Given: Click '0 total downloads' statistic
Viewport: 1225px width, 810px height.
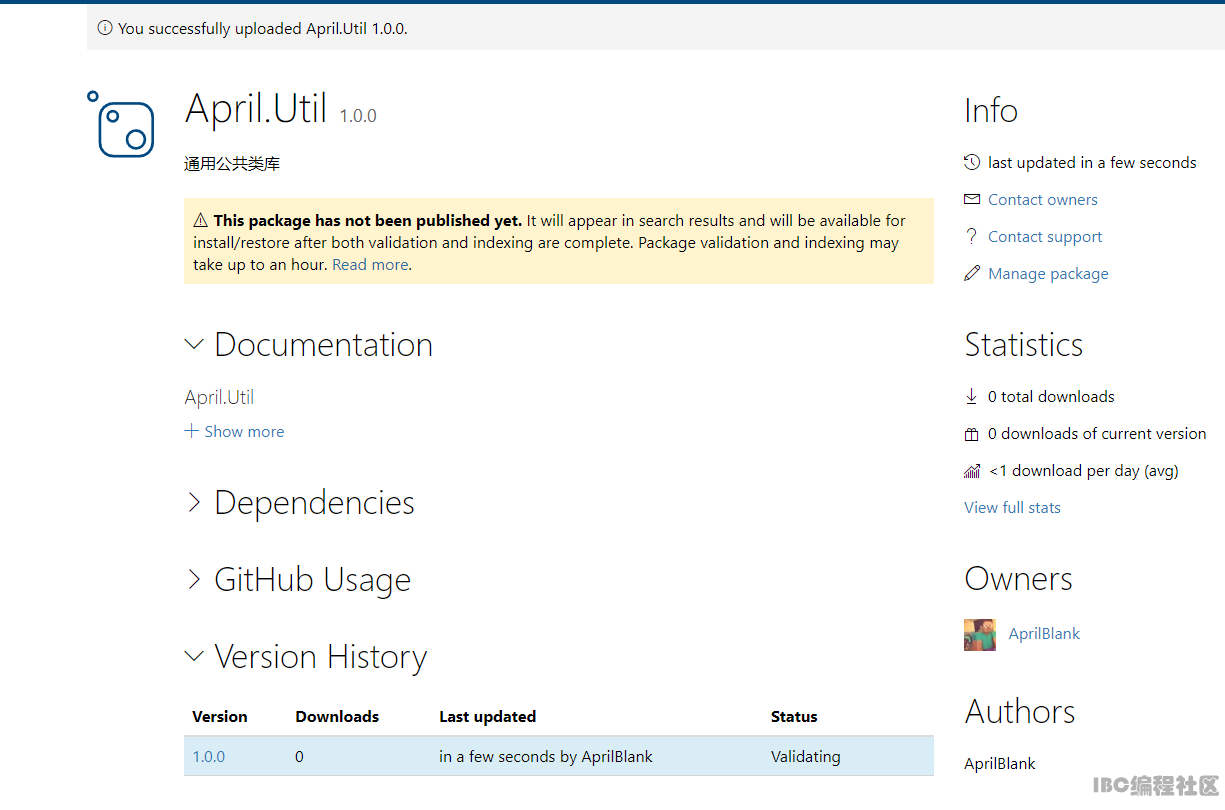Looking at the screenshot, I should coord(1051,396).
